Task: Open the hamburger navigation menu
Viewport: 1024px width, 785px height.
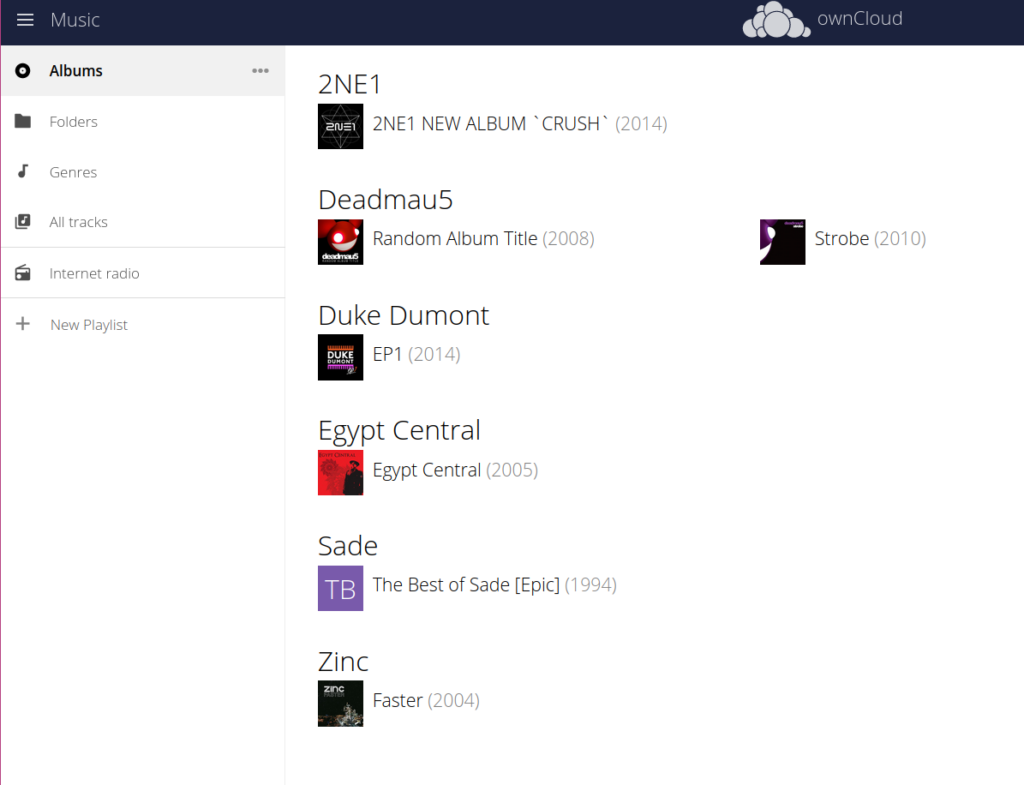Action: point(25,20)
